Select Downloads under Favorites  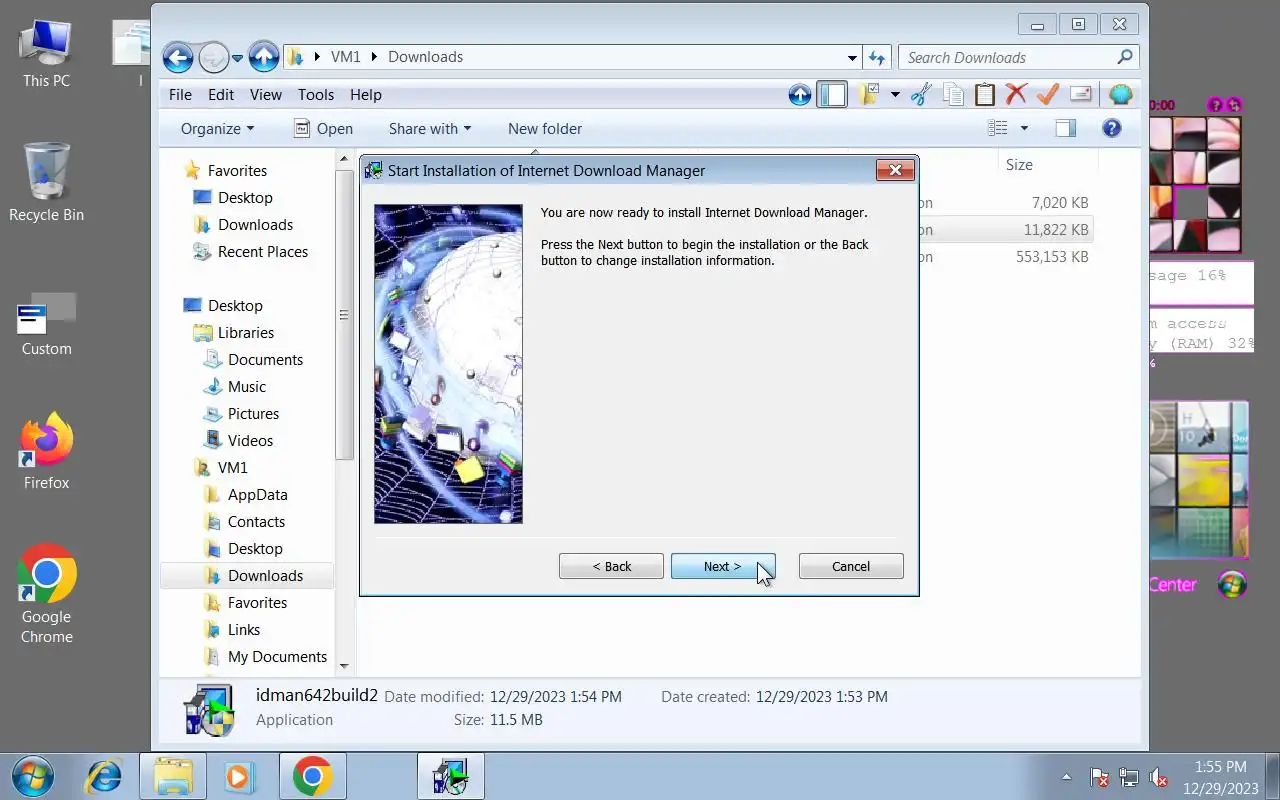[x=255, y=224]
